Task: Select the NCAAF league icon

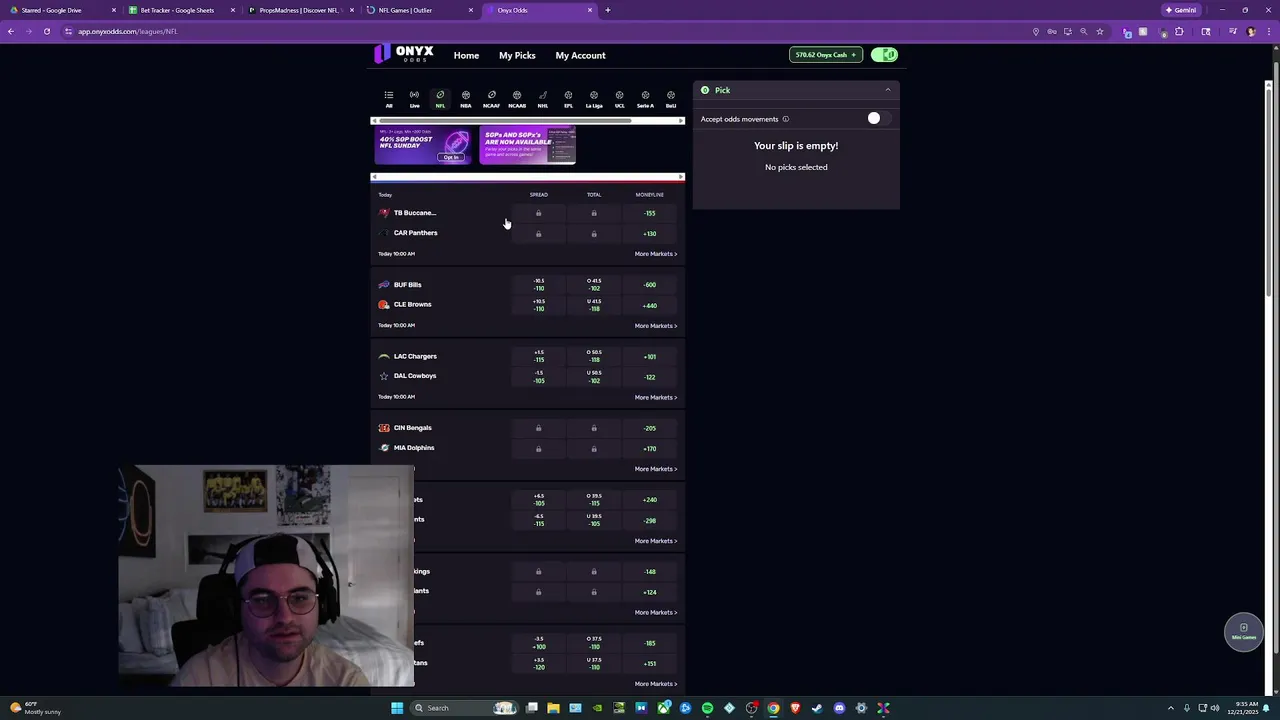Action: 491,99
